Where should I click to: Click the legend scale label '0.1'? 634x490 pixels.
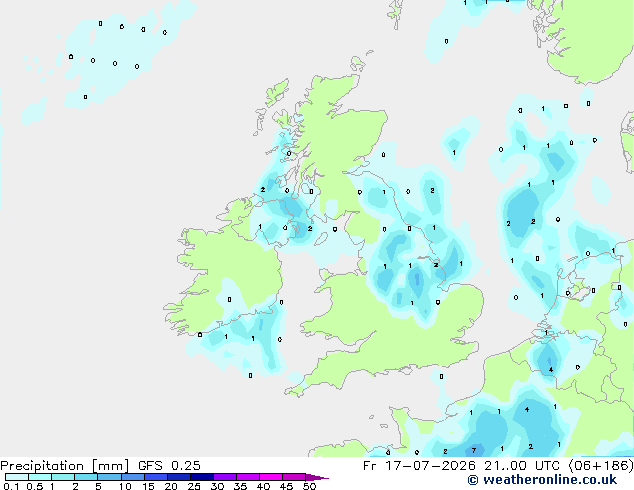(11, 486)
